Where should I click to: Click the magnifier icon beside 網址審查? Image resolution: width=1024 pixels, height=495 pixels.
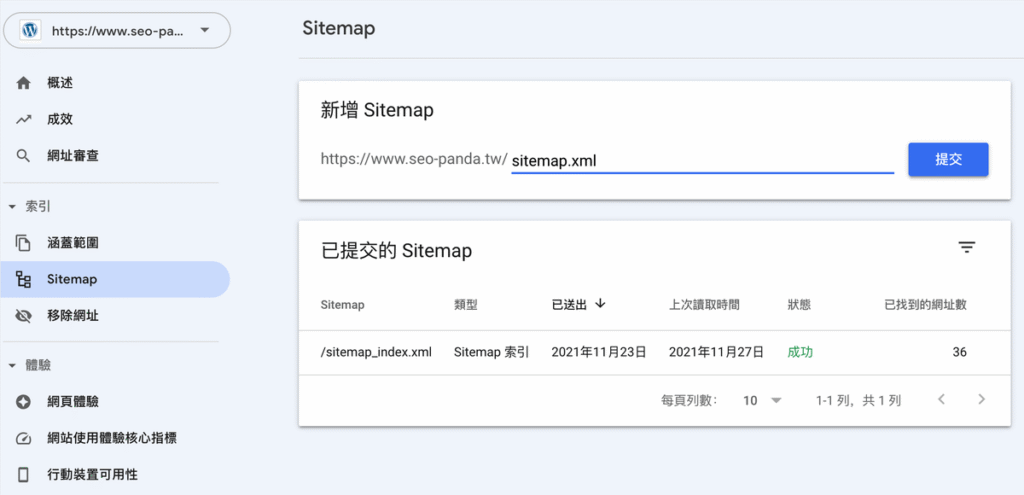coord(24,156)
